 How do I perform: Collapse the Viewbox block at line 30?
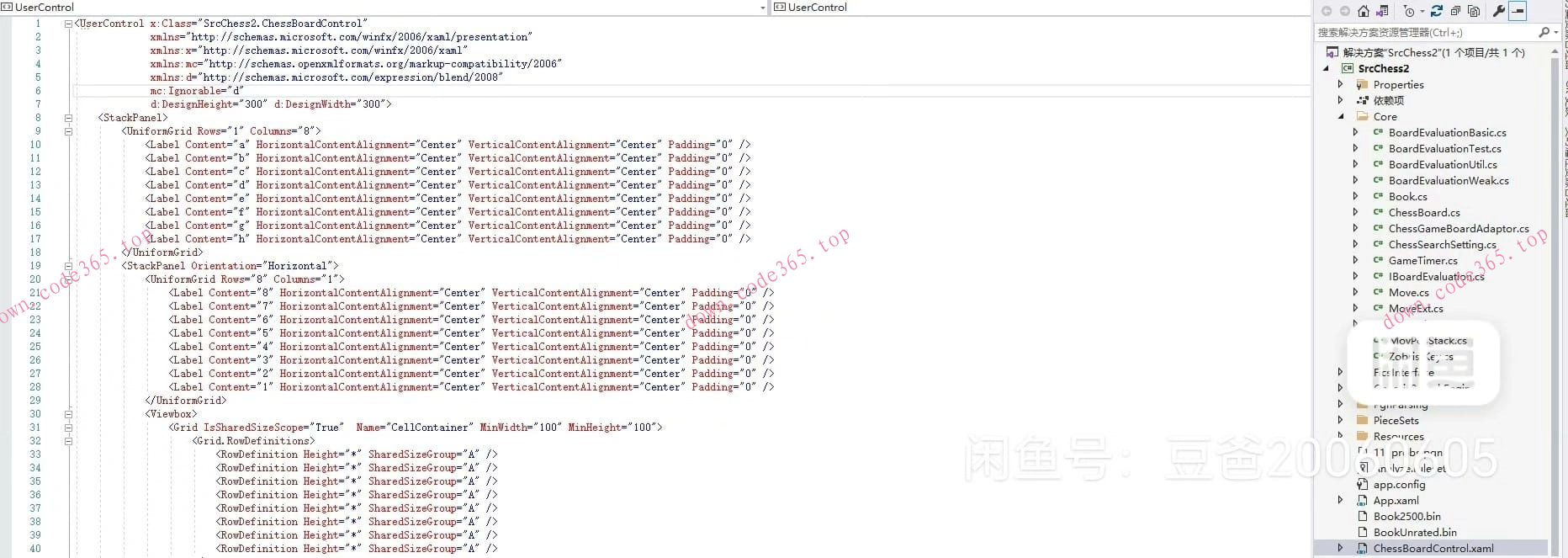(x=68, y=414)
